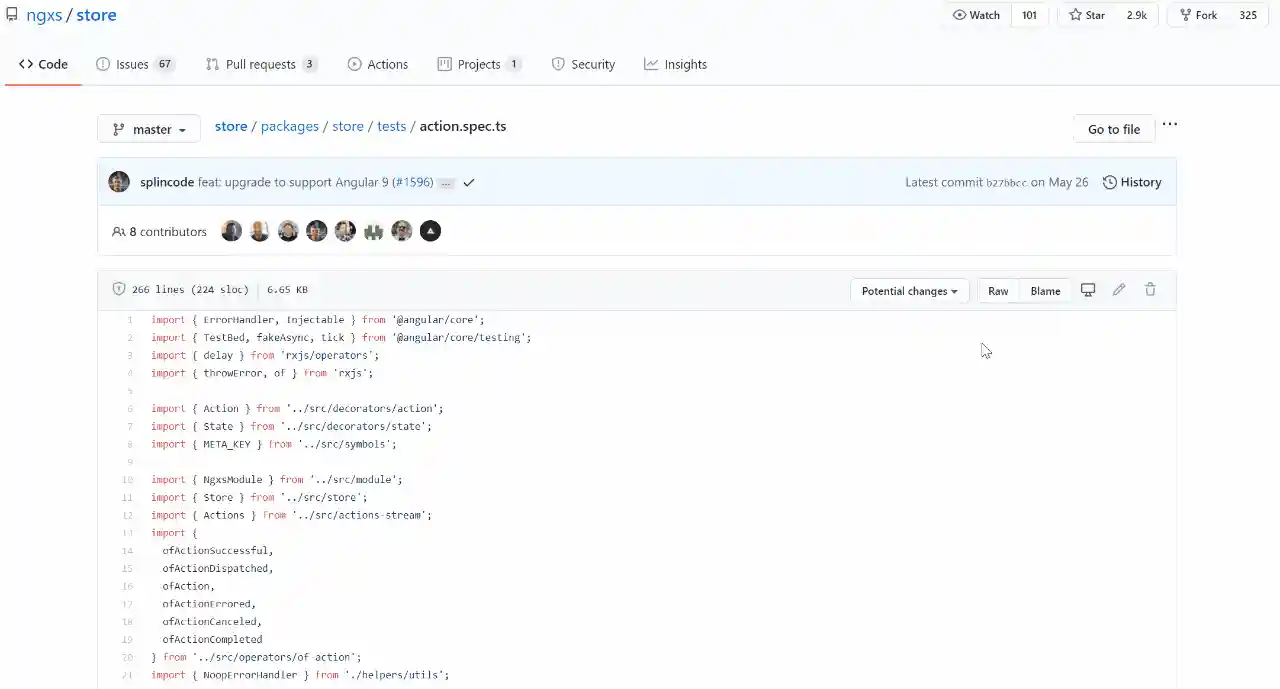Screen dimensions: 1280x689
Task: Click the pencil edit file icon
Action: coord(1119,290)
